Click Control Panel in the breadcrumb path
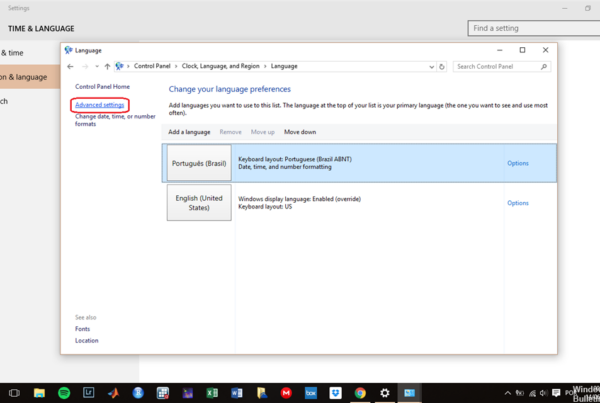The height and width of the screenshot is (403, 600). [152, 66]
